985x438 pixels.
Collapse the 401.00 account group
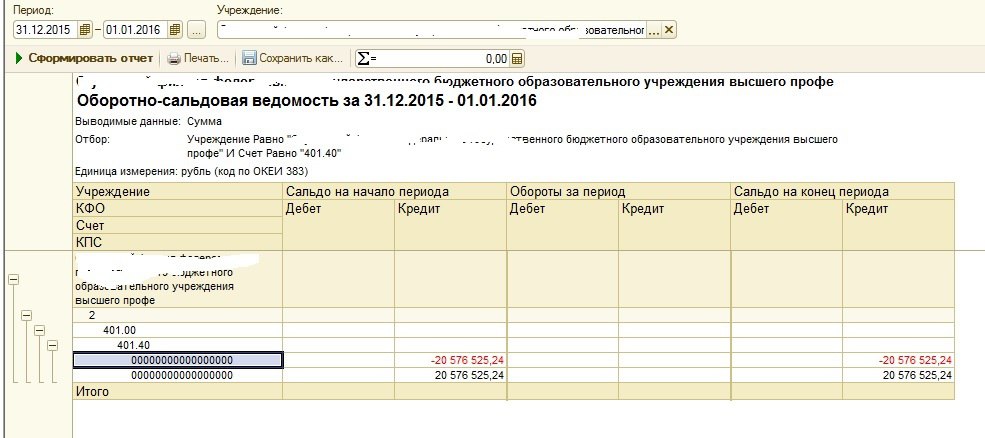tap(40, 330)
